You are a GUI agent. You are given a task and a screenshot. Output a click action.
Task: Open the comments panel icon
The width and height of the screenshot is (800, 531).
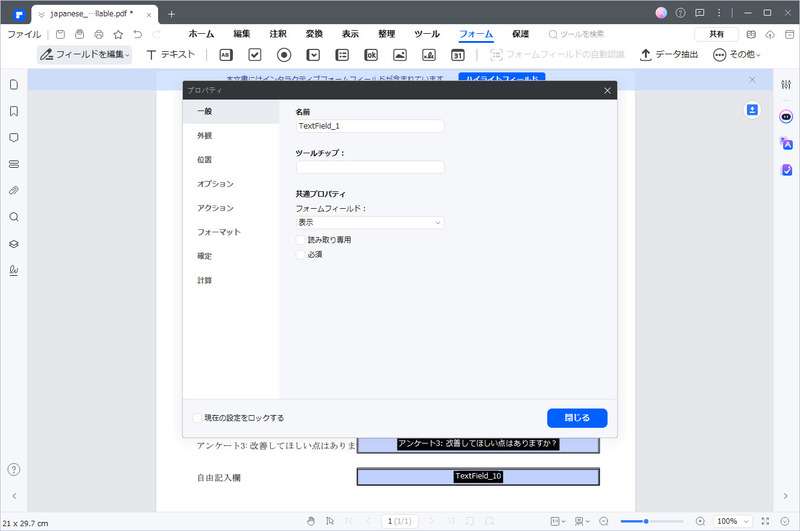tap(14, 138)
